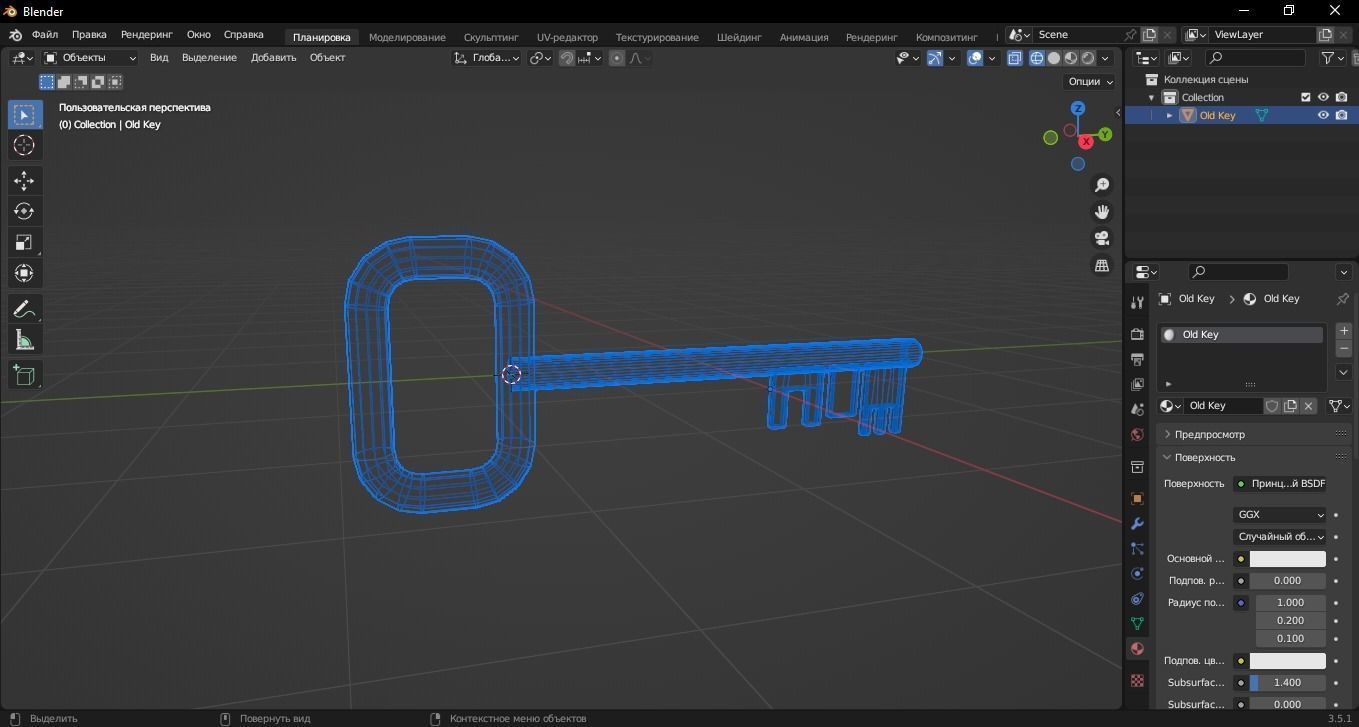Open the Physics properties tab
Screen dimensions: 1359x727
[x=1137, y=574]
